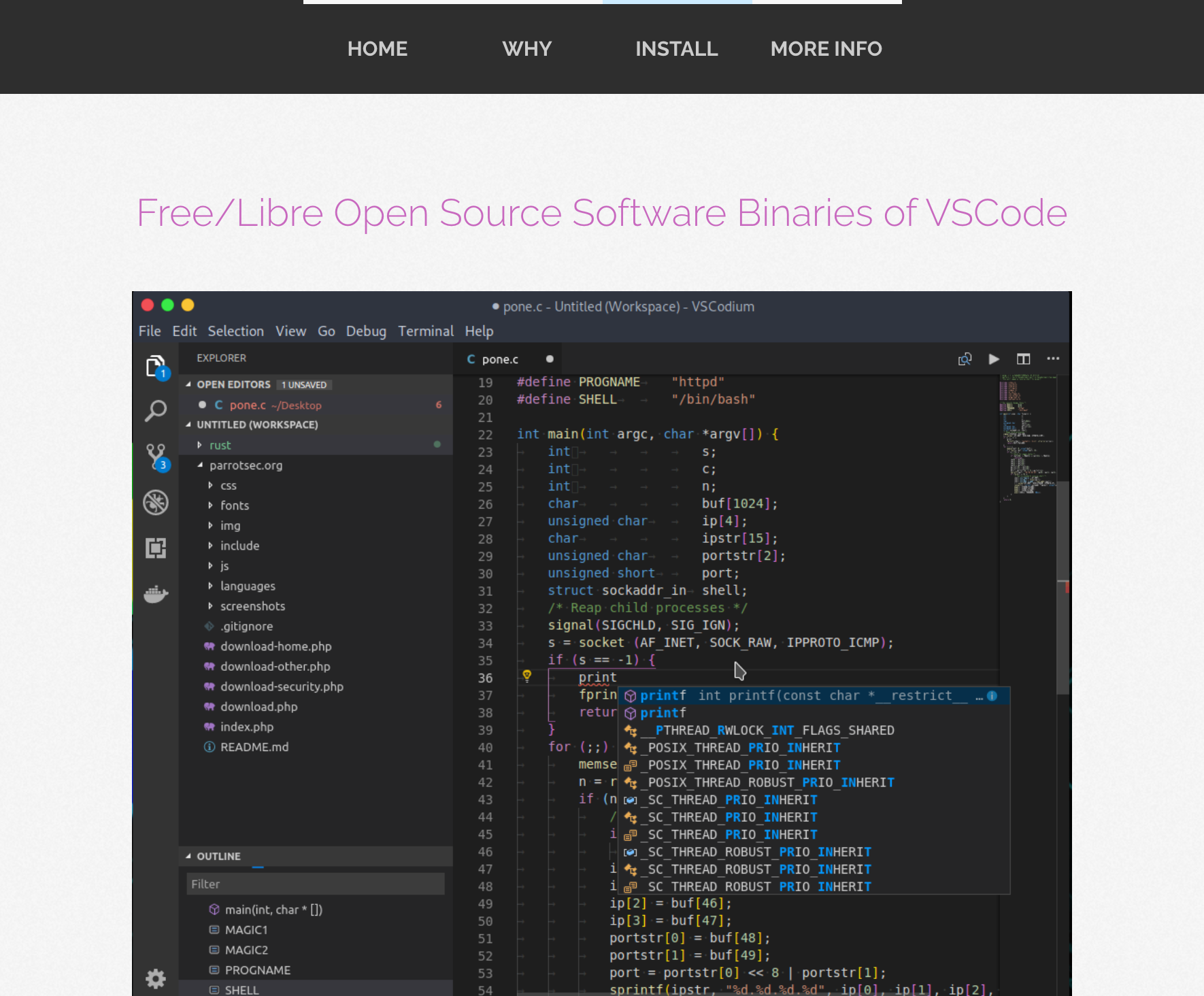Image resolution: width=1204 pixels, height=996 pixels.
Task: Open Source Control icon with badge 3
Action: 156,457
